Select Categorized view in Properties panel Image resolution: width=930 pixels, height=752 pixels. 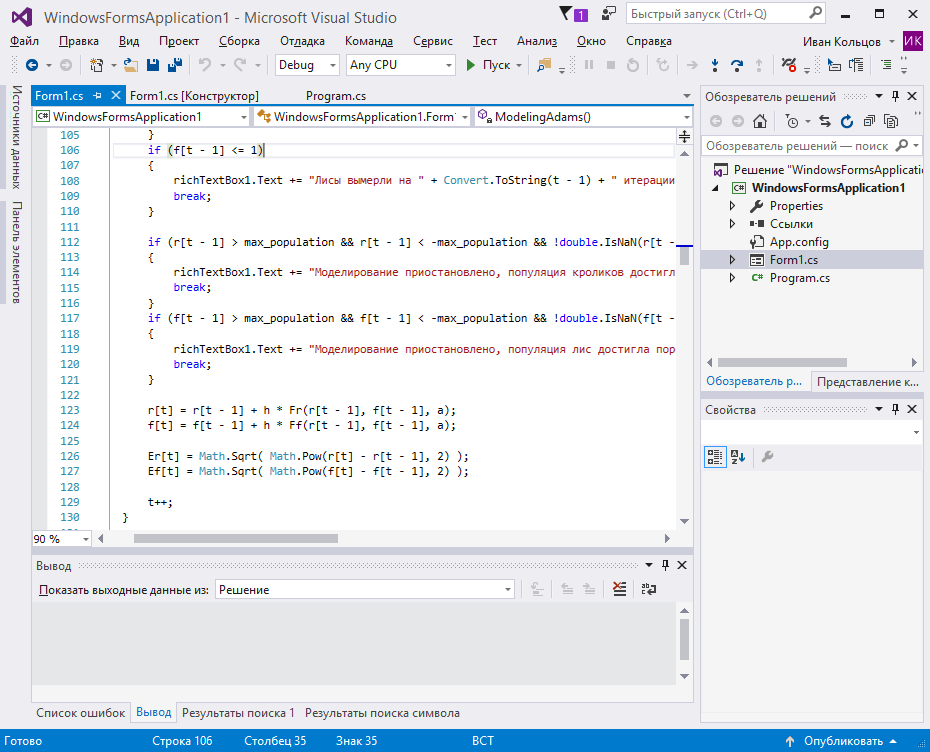tap(715, 457)
